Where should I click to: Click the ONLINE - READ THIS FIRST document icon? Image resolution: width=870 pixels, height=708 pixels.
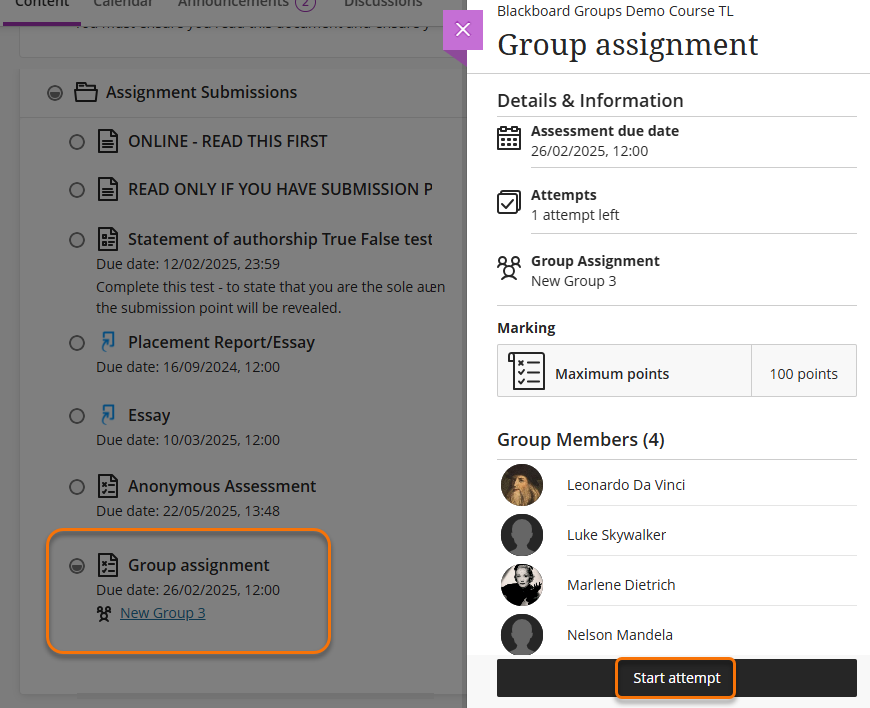[107, 142]
